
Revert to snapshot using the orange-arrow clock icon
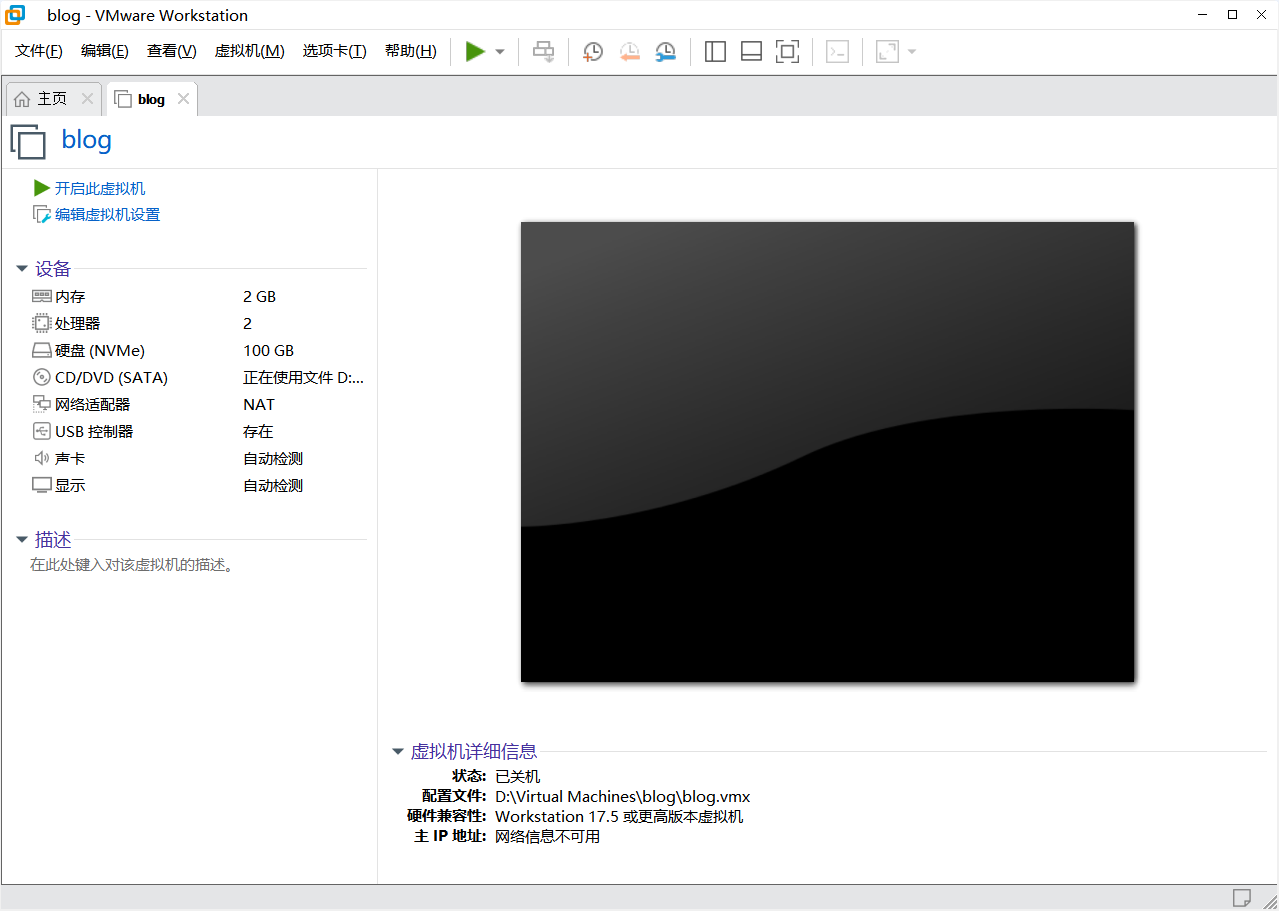coord(629,52)
